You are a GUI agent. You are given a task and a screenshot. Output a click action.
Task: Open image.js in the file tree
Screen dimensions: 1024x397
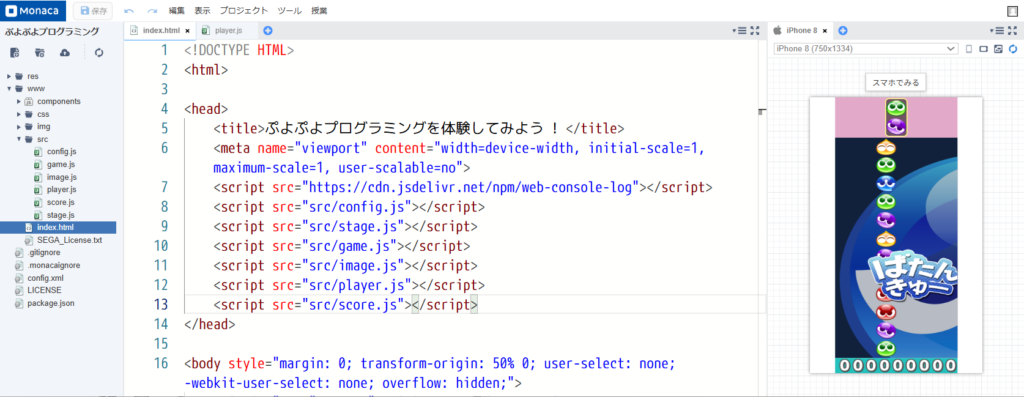click(x=61, y=177)
